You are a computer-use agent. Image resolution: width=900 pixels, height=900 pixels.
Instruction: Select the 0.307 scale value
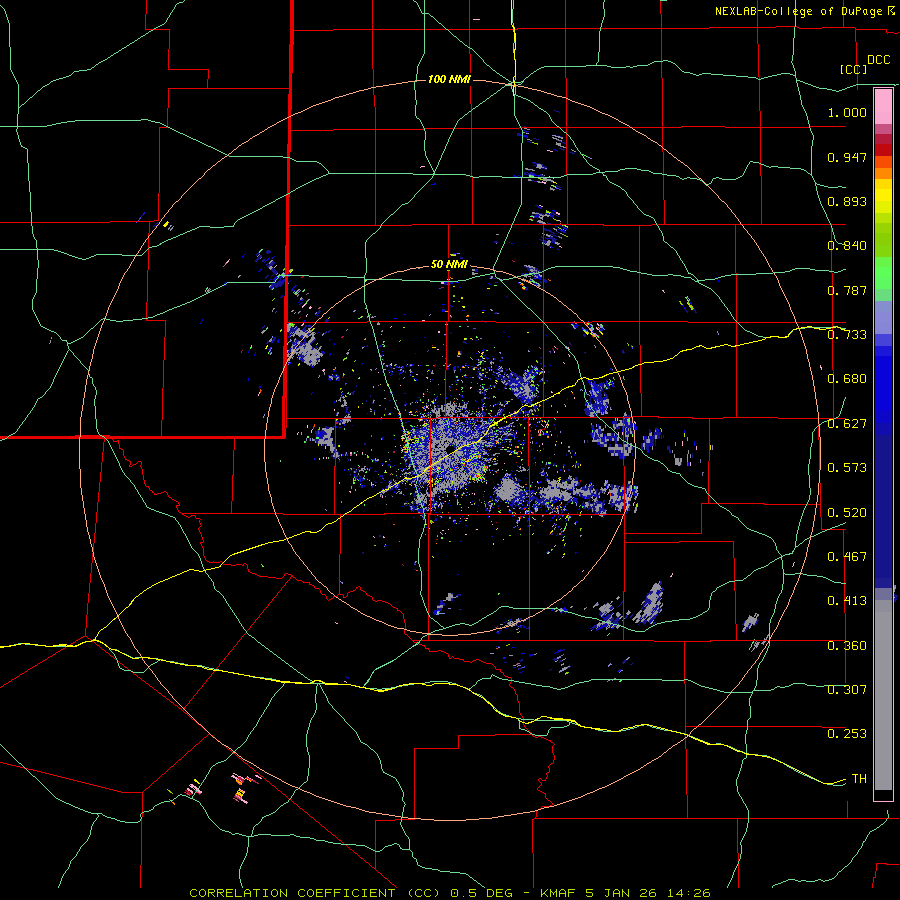(847, 690)
